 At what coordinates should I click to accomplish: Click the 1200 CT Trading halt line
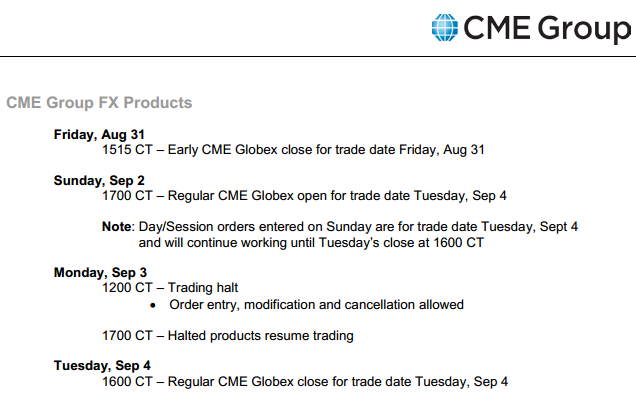pos(170,287)
